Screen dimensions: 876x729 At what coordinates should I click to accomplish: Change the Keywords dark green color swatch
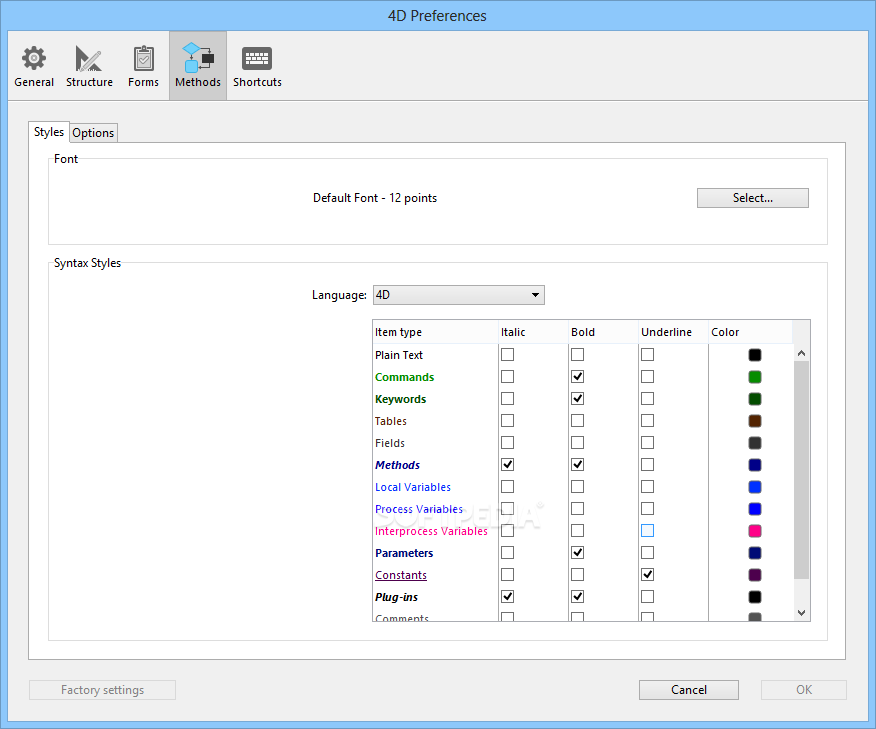755,399
